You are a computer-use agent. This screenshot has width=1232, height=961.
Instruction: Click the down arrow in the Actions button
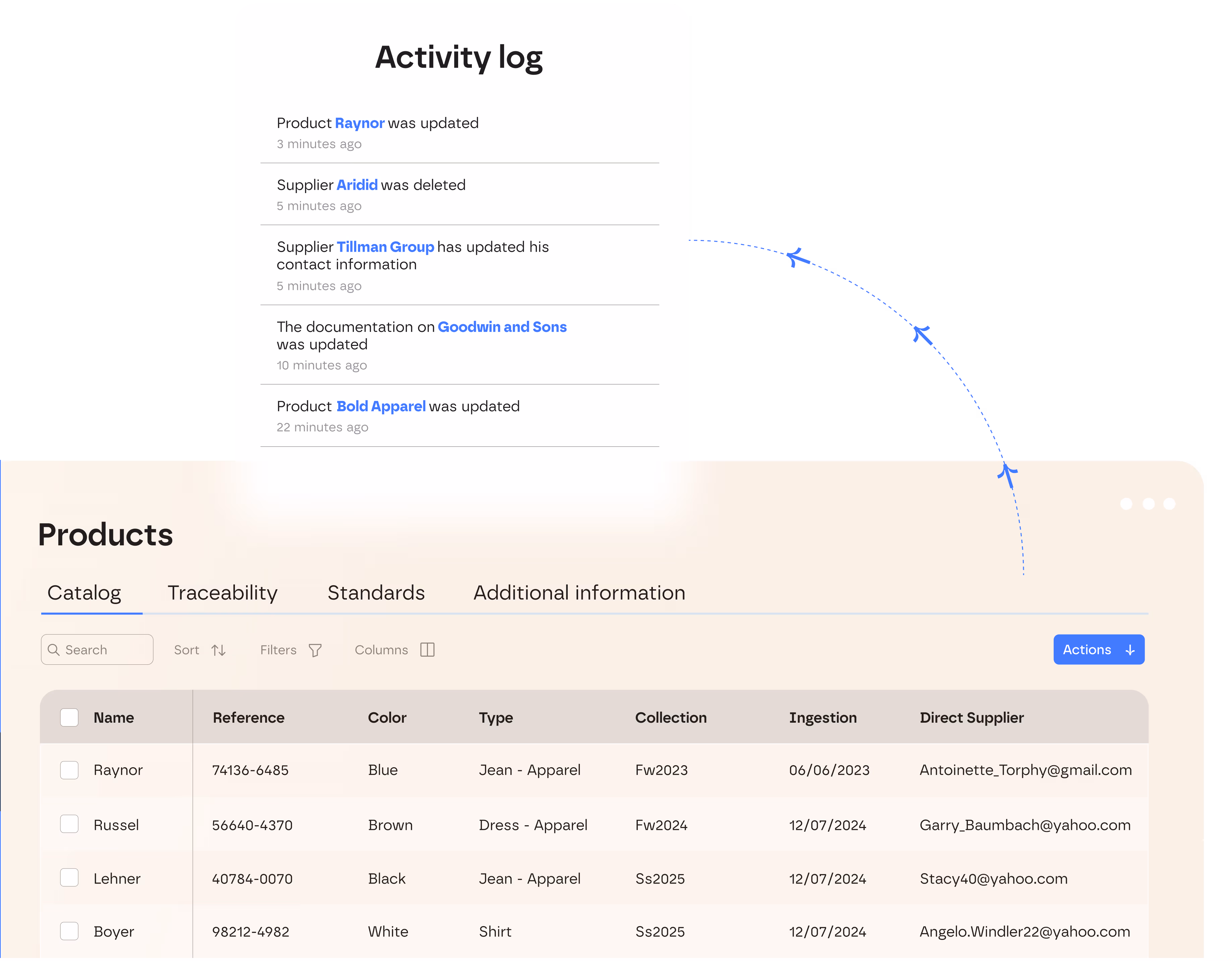coord(1130,650)
